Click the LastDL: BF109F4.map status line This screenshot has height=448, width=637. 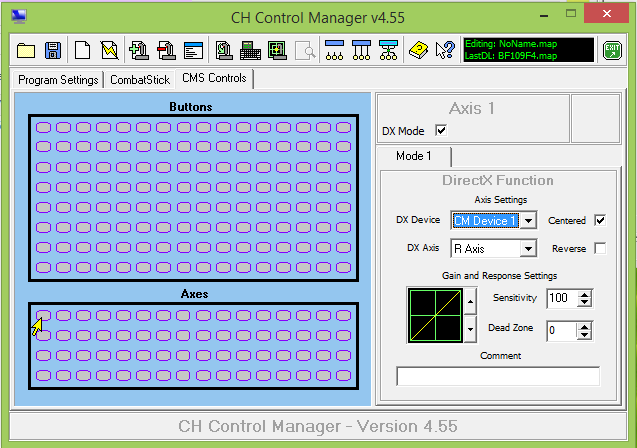[511, 56]
